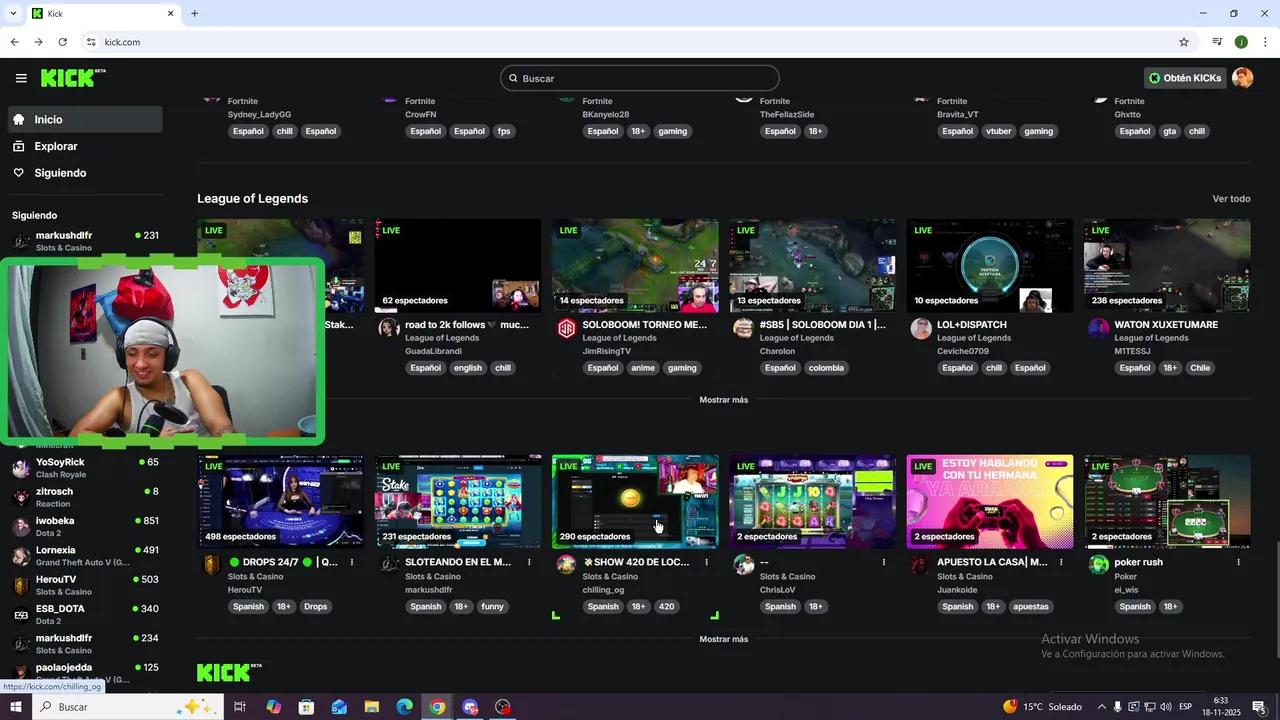Click the Obtén KICKs button
This screenshot has width=1280, height=720.
pyautogui.click(x=1185, y=78)
